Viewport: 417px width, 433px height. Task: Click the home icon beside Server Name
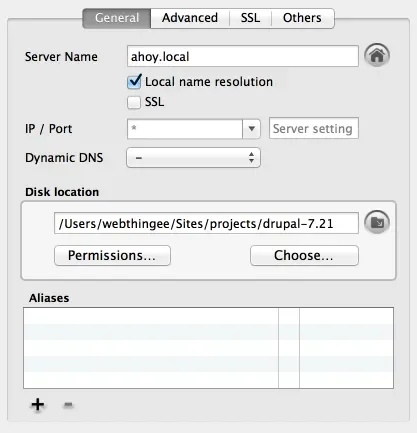[x=377, y=55]
